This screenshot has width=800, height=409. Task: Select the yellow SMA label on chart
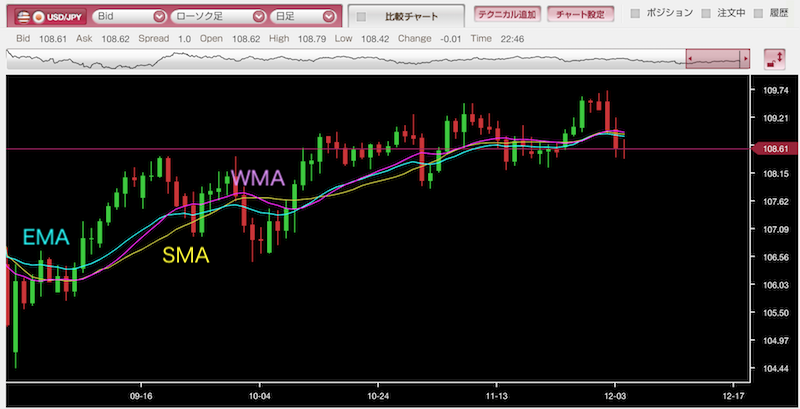tap(185, 256)
